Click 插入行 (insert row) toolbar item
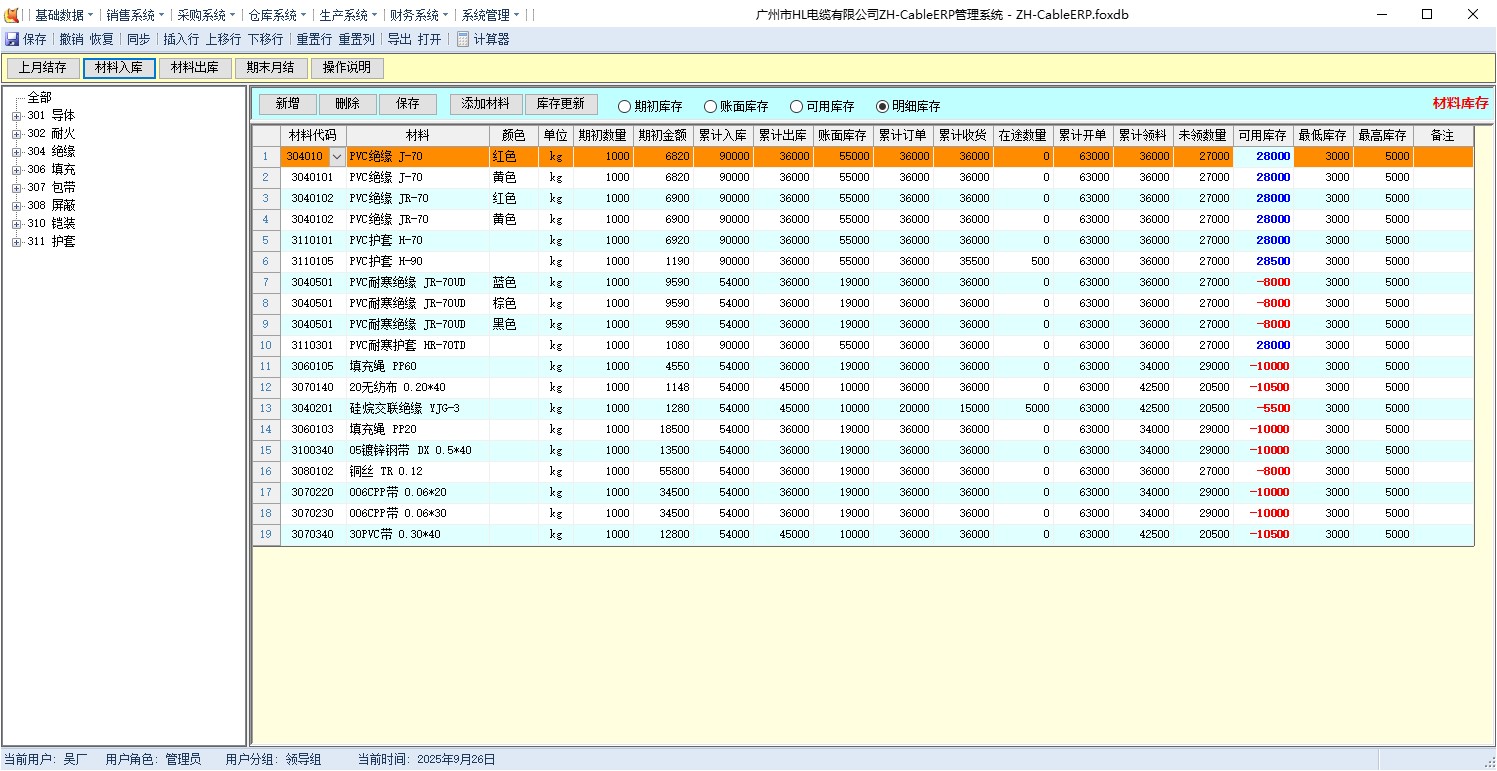This screenshot has width=1497, height=771. (181, 40)
